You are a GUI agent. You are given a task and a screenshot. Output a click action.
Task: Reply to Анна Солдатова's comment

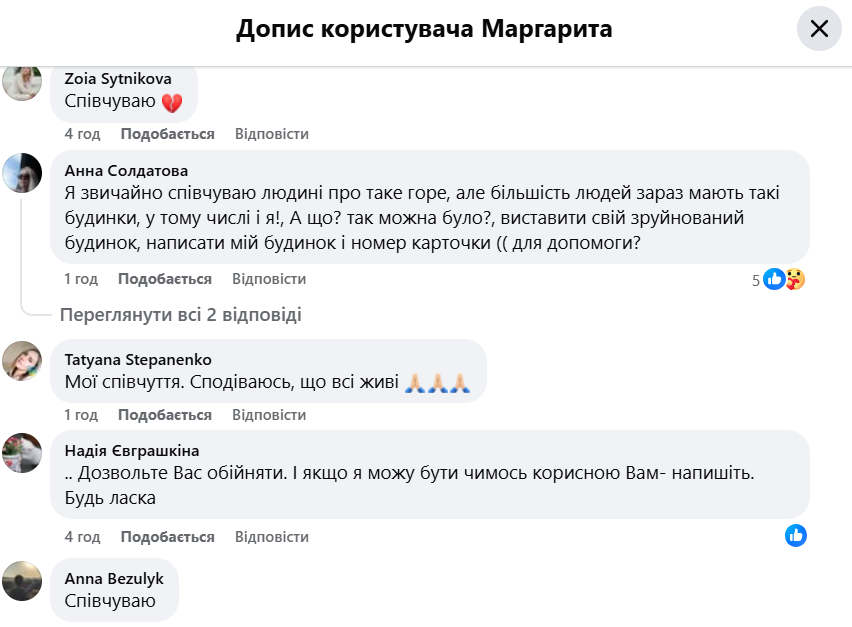[x=269, y=279]
